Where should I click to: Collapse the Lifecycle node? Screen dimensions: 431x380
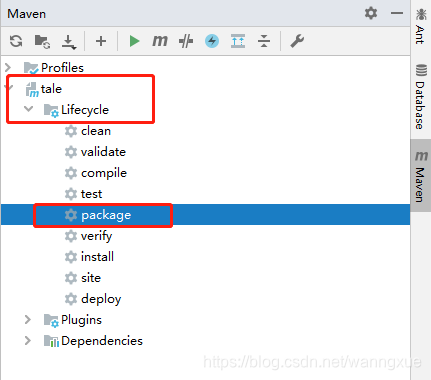[x=29, y=109]
